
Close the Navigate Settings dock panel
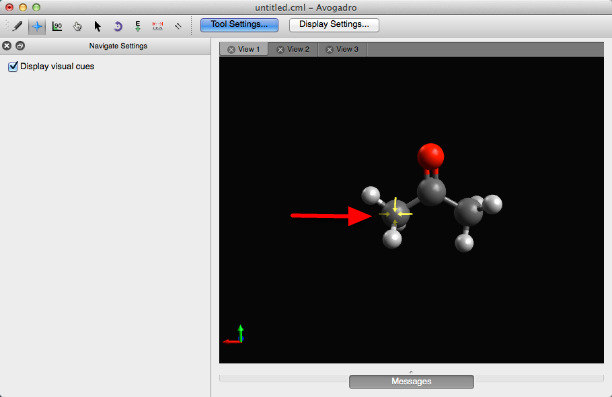(x=7, y=46)
